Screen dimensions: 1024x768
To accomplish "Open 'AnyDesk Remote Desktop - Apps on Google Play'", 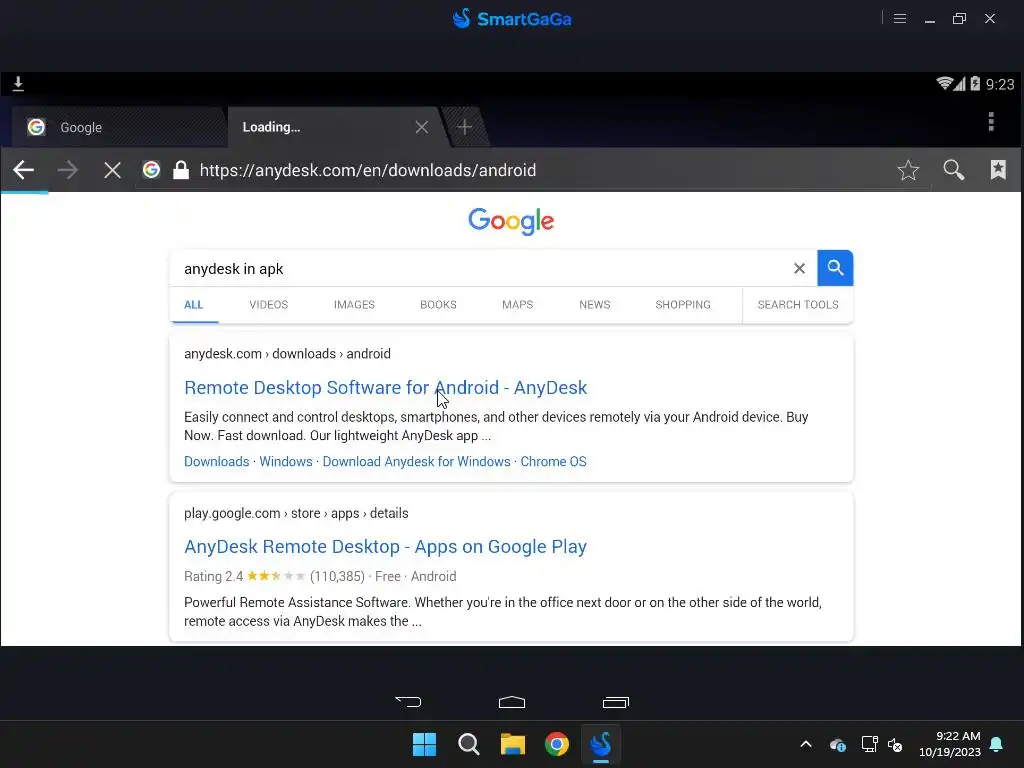I will (x=385, y=547).
